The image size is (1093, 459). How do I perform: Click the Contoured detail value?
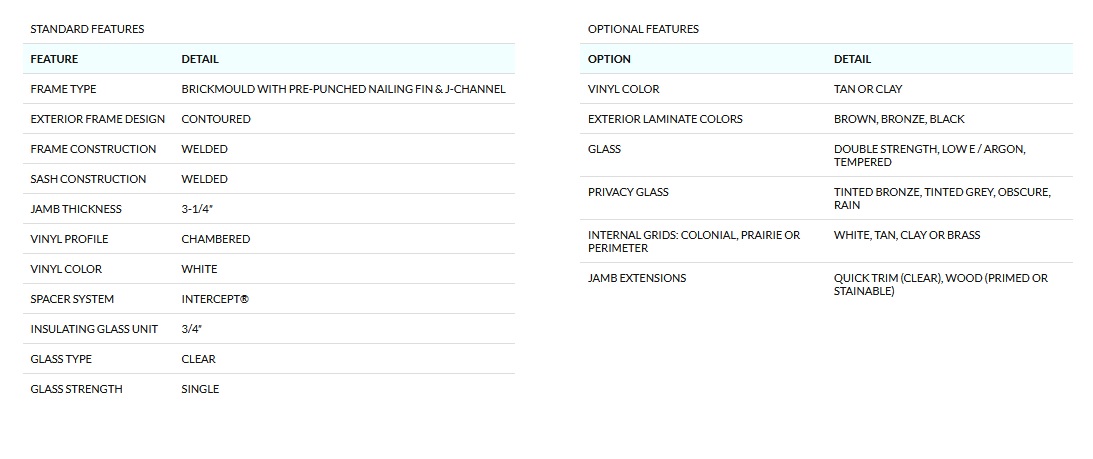click(216, 119)
